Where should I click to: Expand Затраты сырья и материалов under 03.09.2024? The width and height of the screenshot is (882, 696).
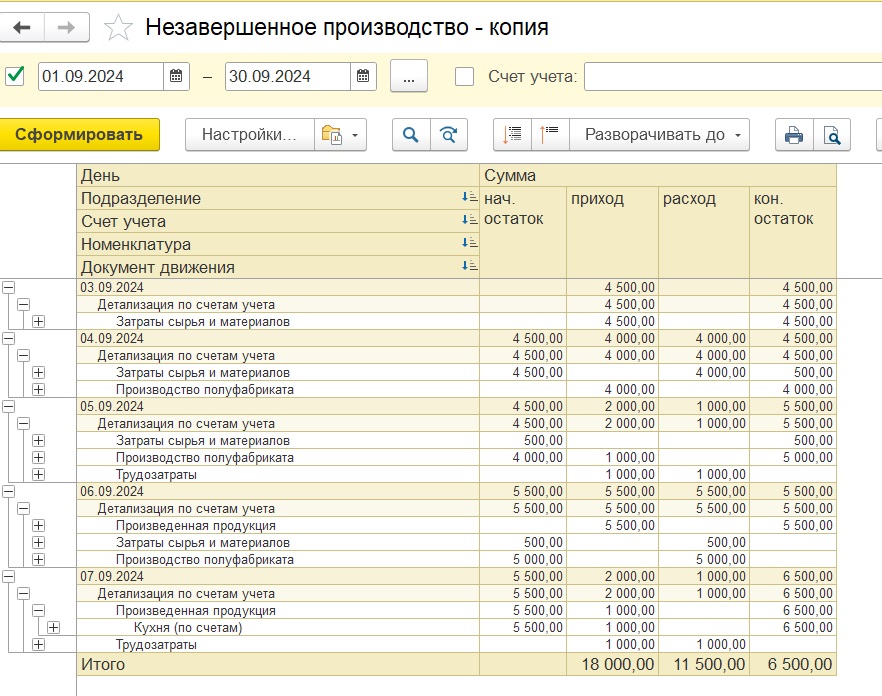(x=38, y=321)
